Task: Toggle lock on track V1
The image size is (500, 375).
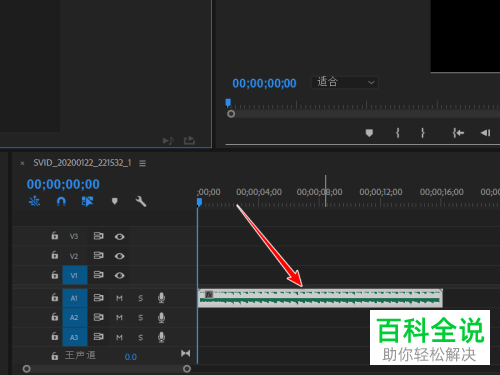Action: coord(55,275)
